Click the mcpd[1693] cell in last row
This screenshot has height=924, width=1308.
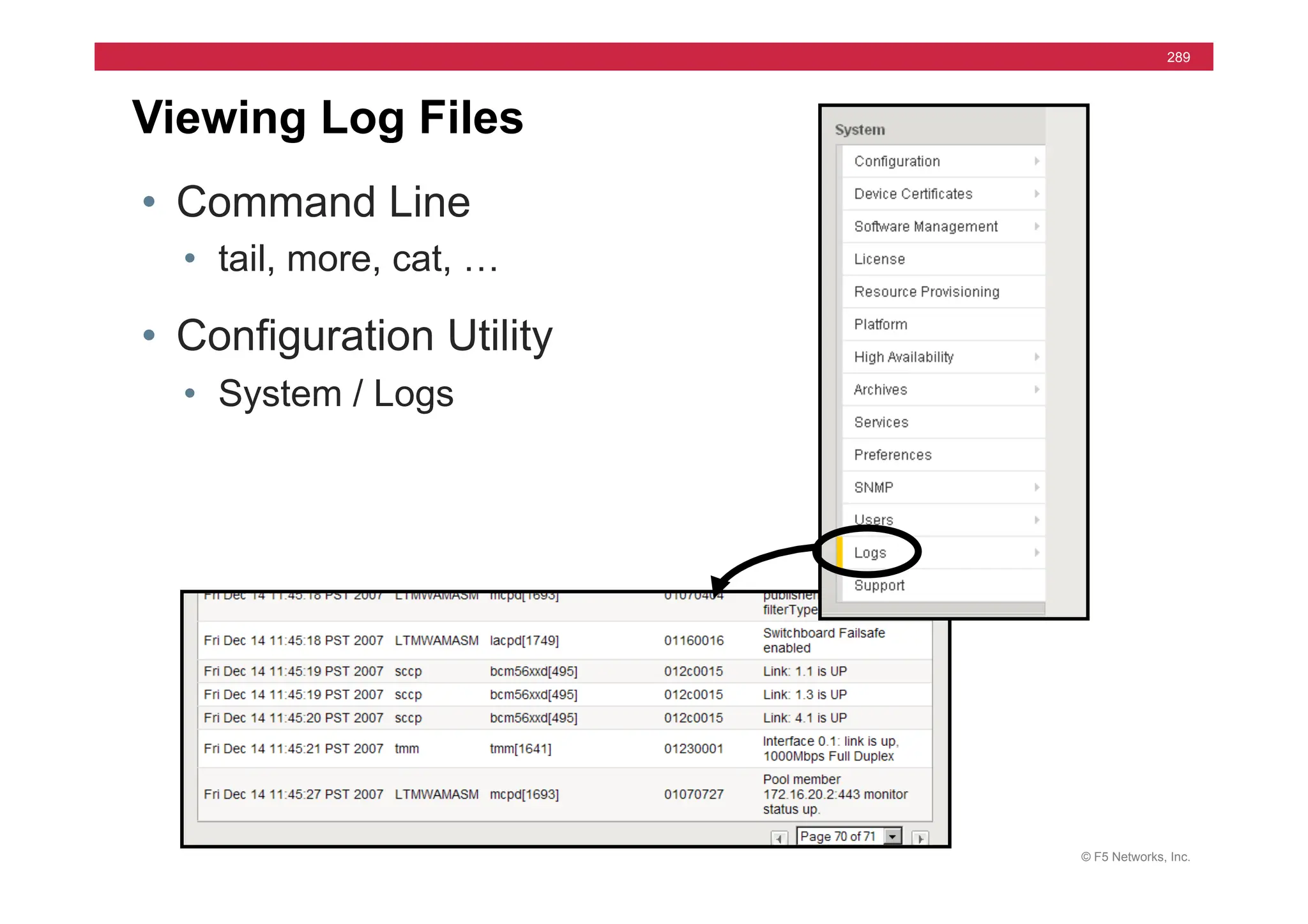(524, 794)
